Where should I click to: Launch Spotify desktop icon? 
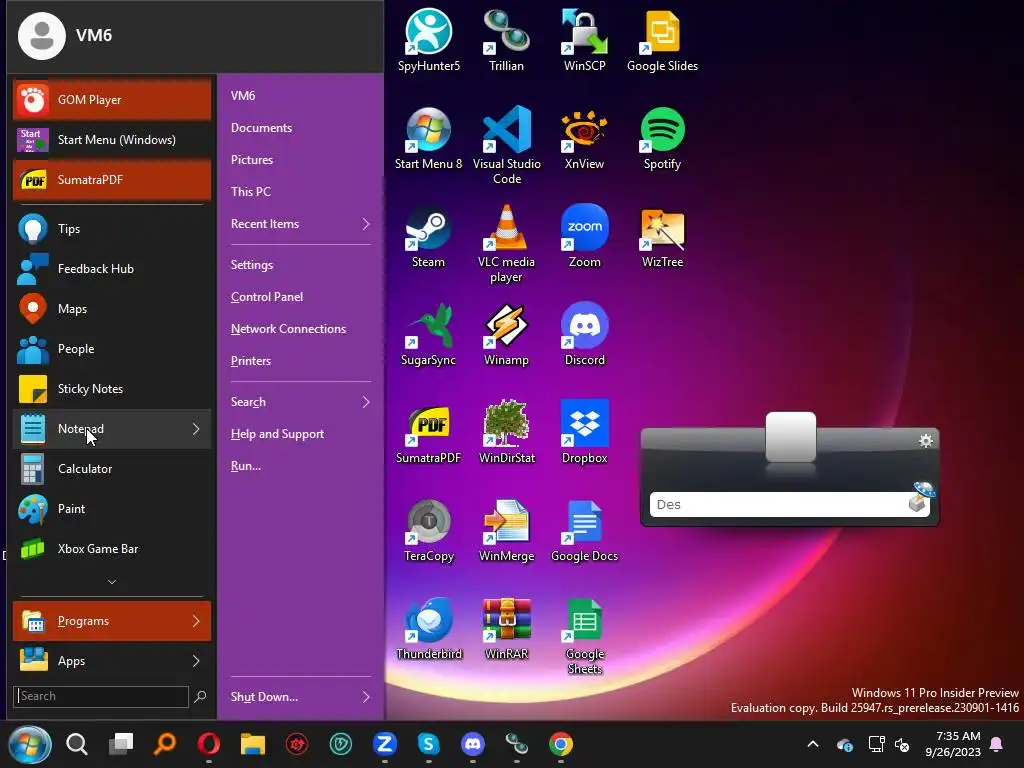click(x=662, y=138)
